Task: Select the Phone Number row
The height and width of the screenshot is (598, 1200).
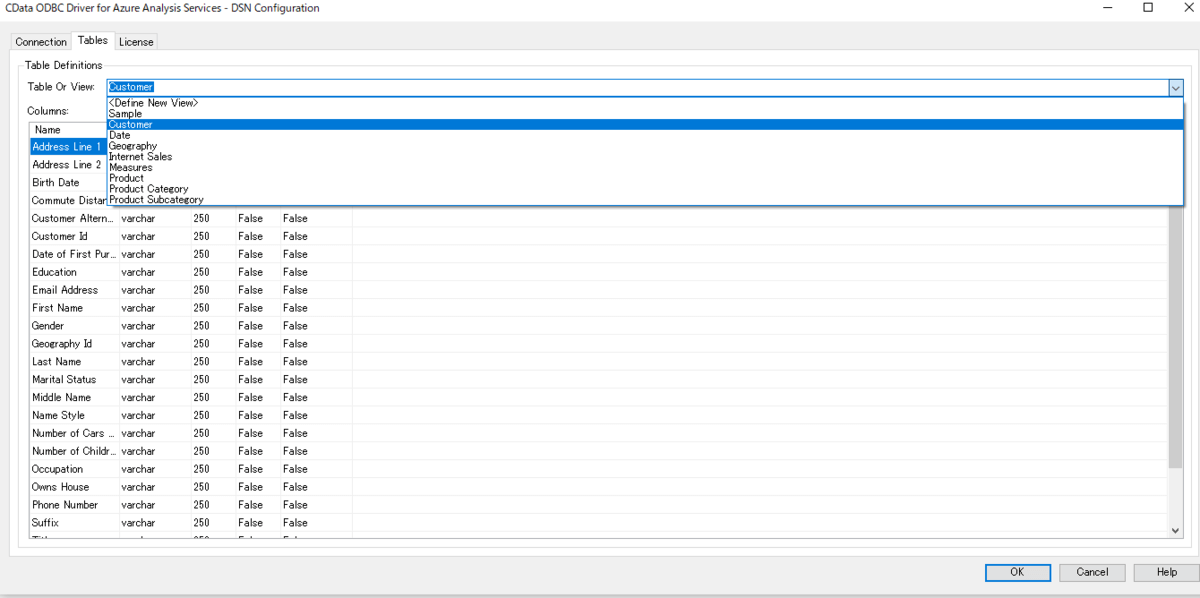Action: click(x=190, y=505)
